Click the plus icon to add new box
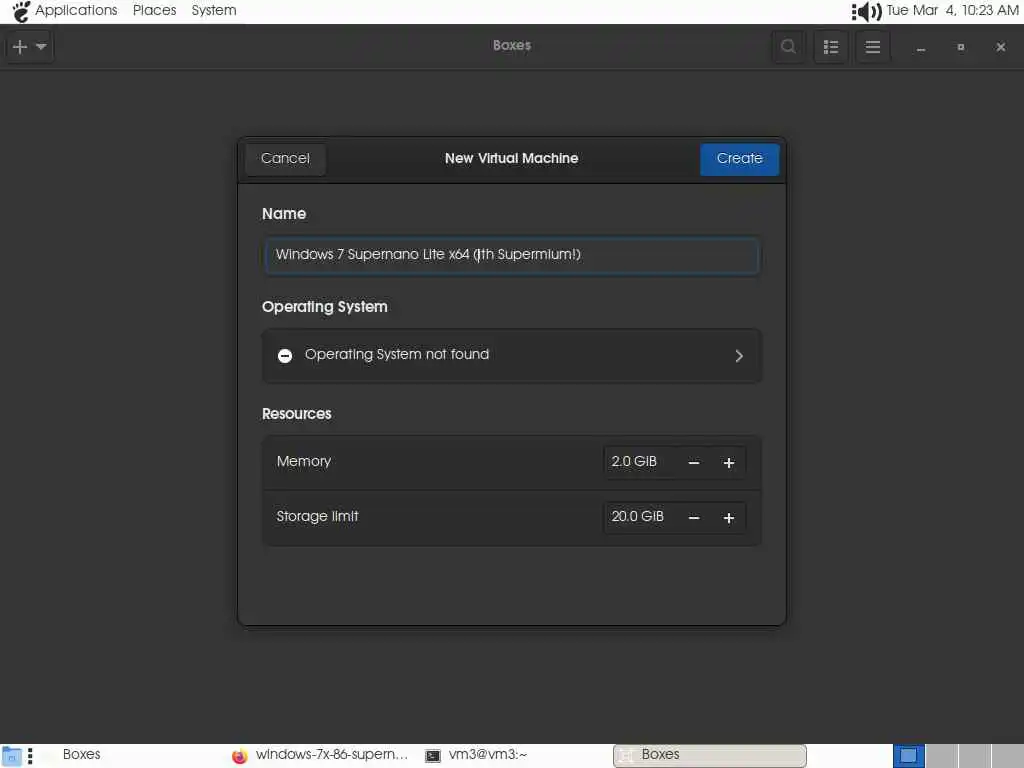This screenshot has width=1024, height=768. coord(20,46)
